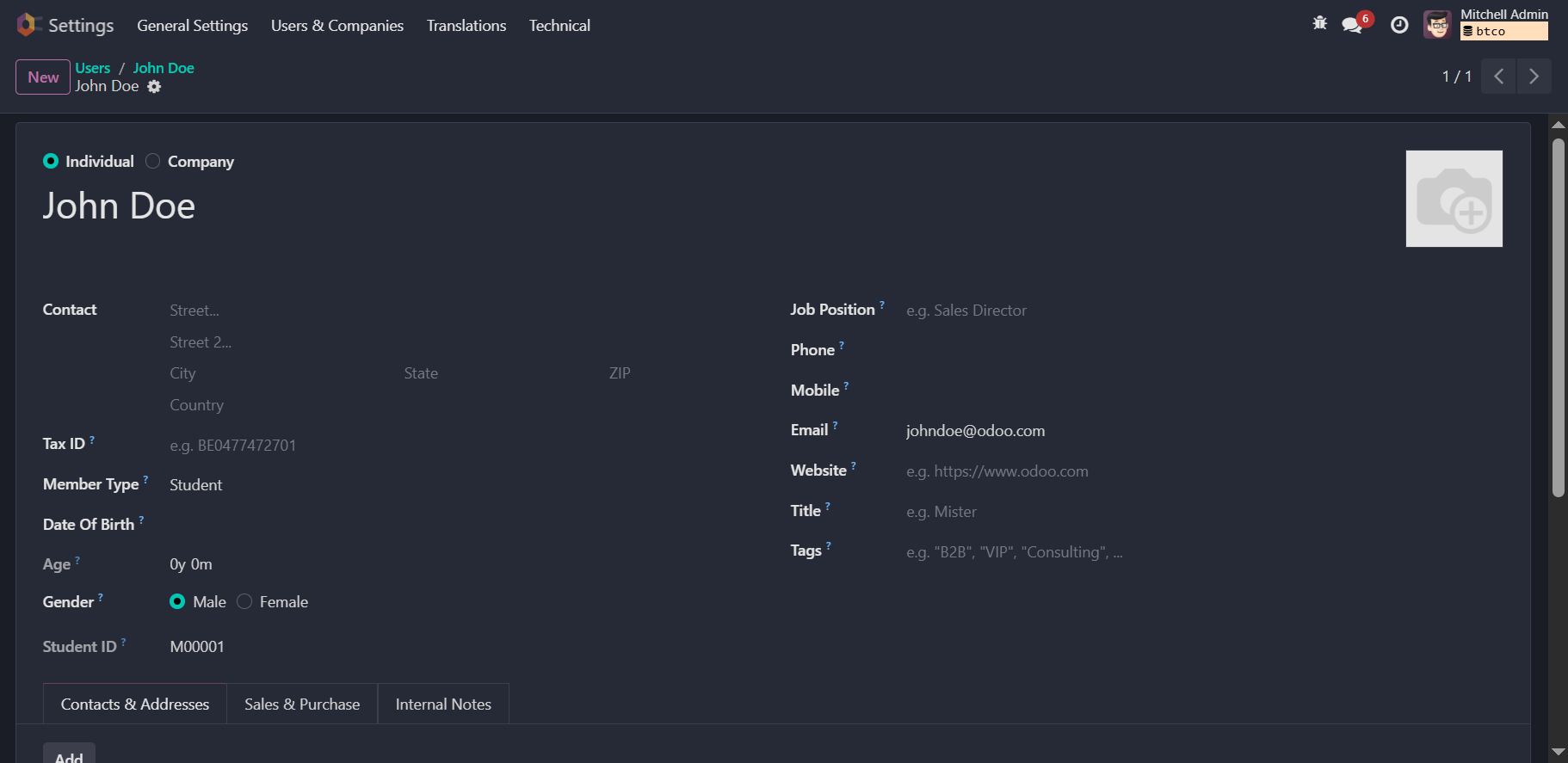This screenshot has height=763, width=1568.
Task: Select the Individual radio option
Action: (x=51, y=161)
